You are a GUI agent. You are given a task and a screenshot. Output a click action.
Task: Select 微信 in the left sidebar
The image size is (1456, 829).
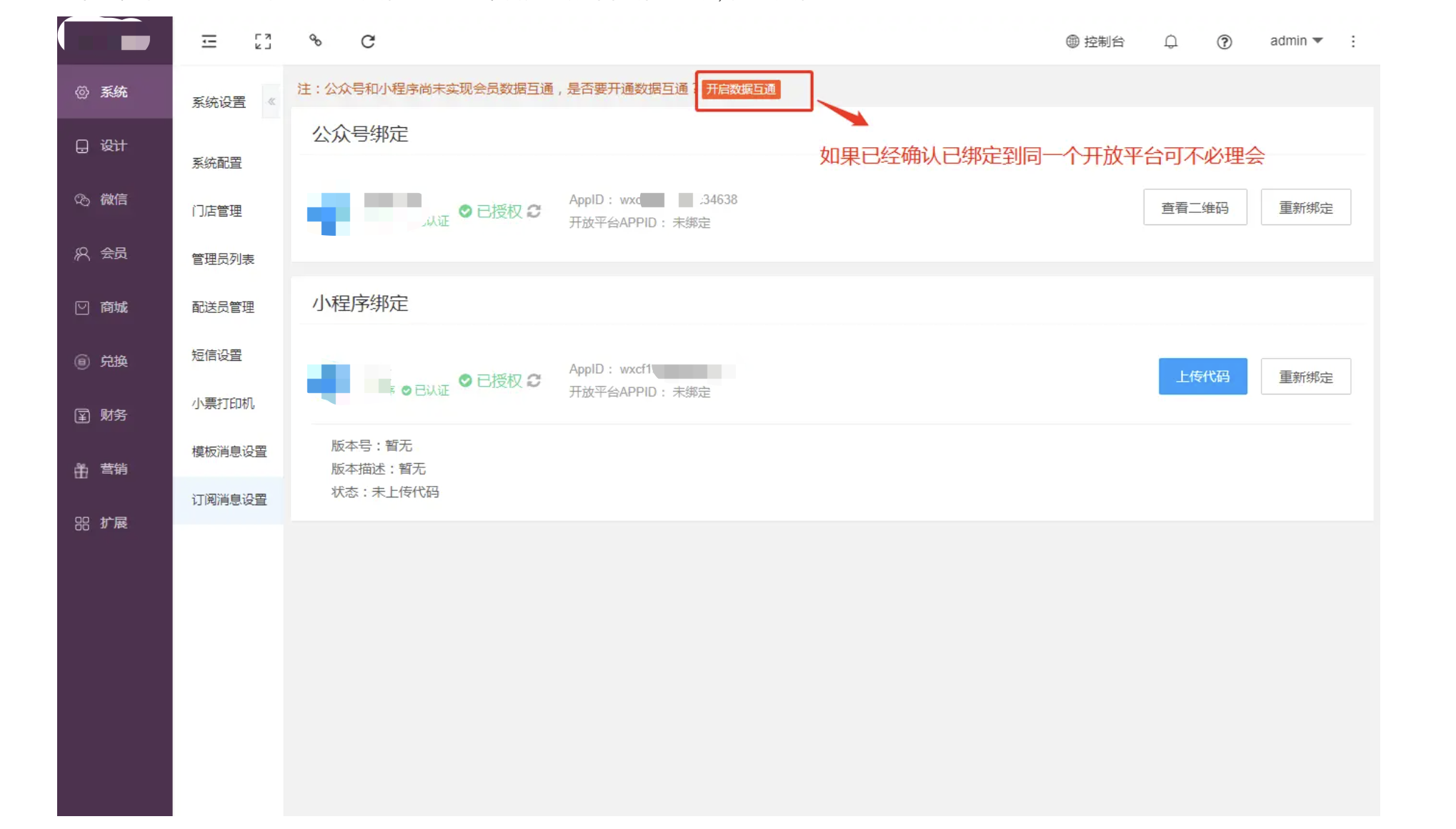click(114, 199)
